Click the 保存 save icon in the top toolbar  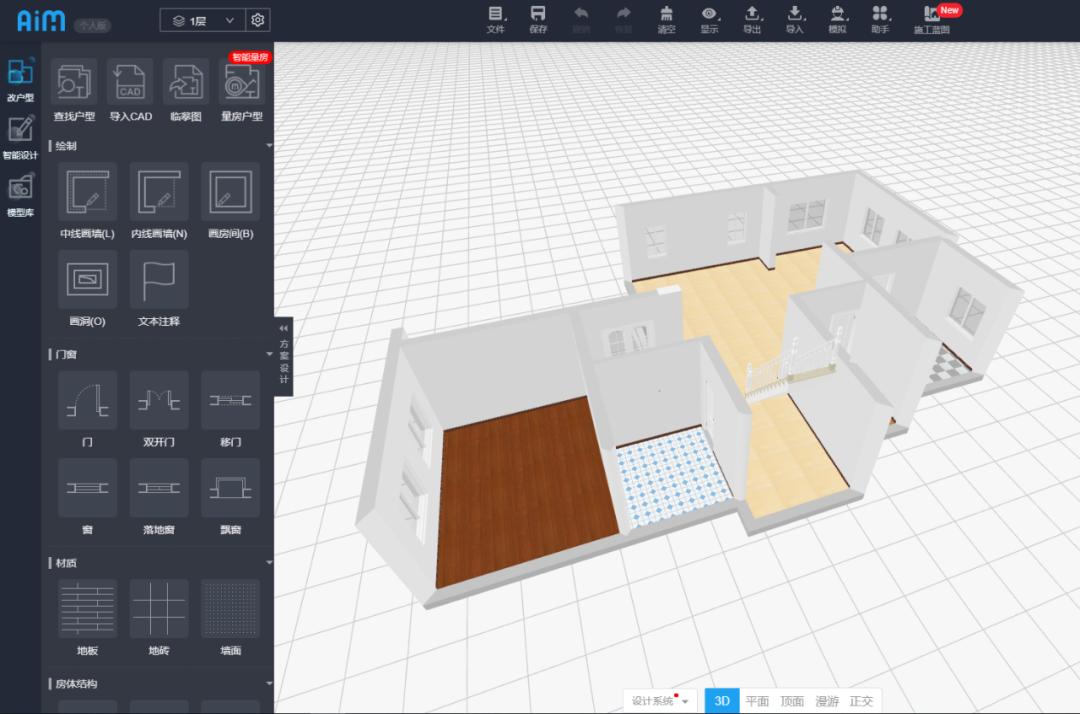(538, 18)
